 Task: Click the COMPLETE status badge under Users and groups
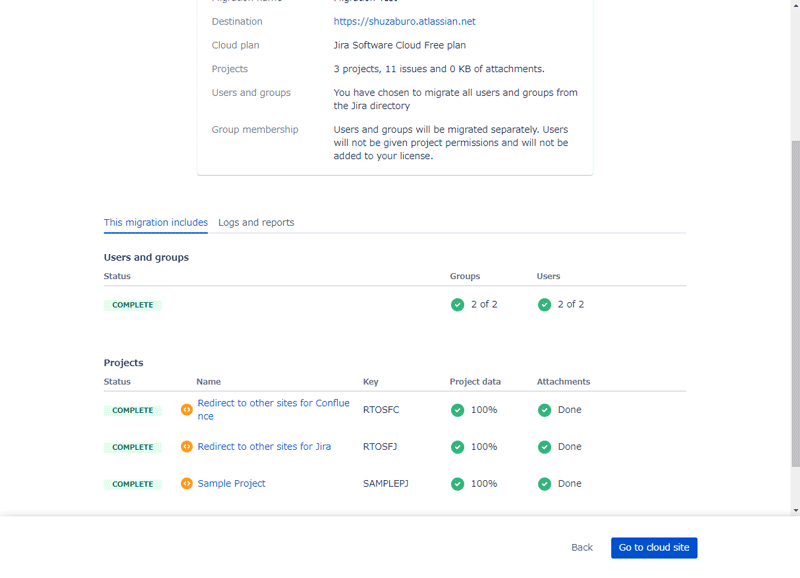[133, 305]
